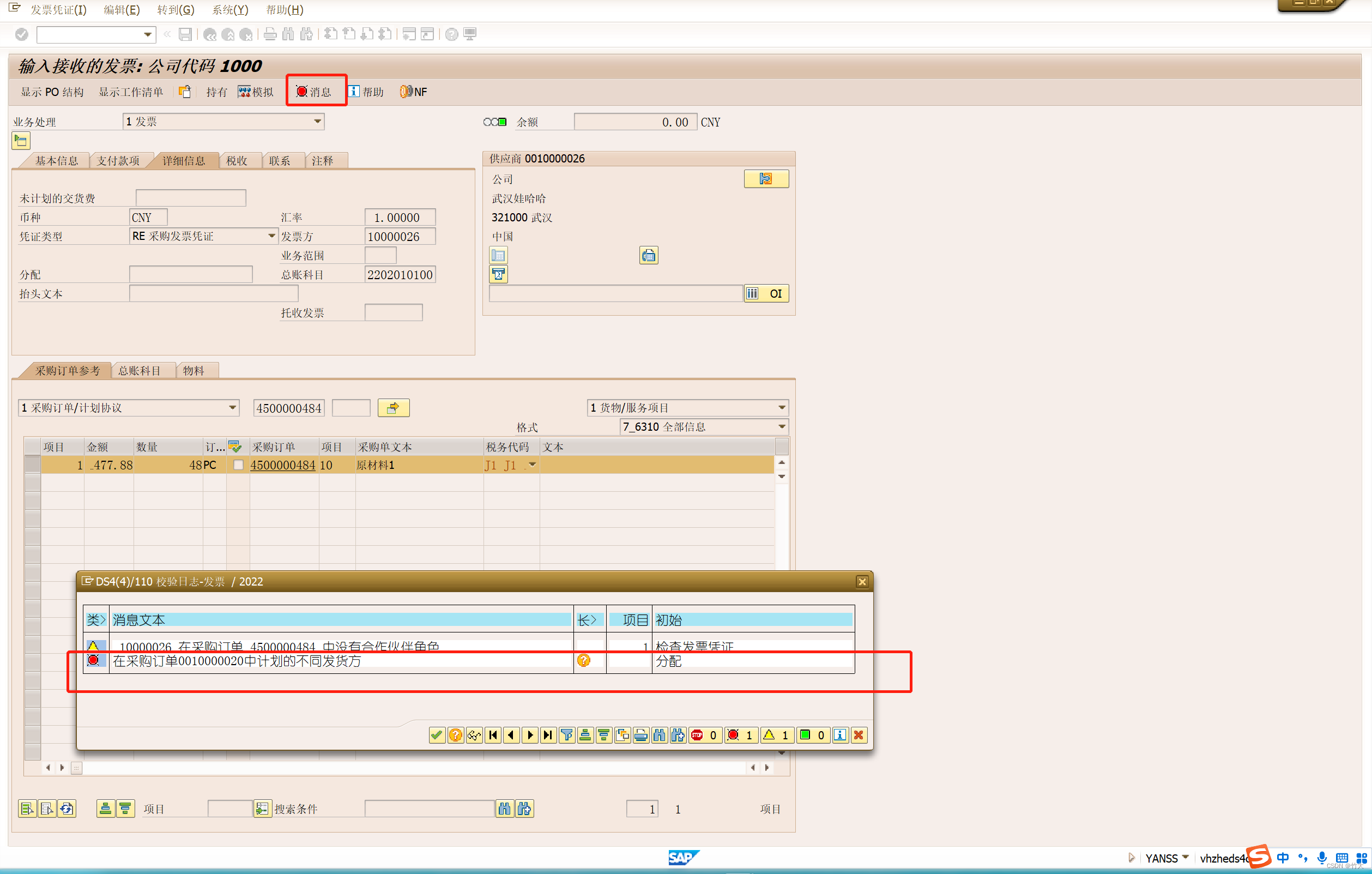Click purchase order link 4500000484 in the table
This screenshot has height=874, width=1372.
(x=282, y=465)
